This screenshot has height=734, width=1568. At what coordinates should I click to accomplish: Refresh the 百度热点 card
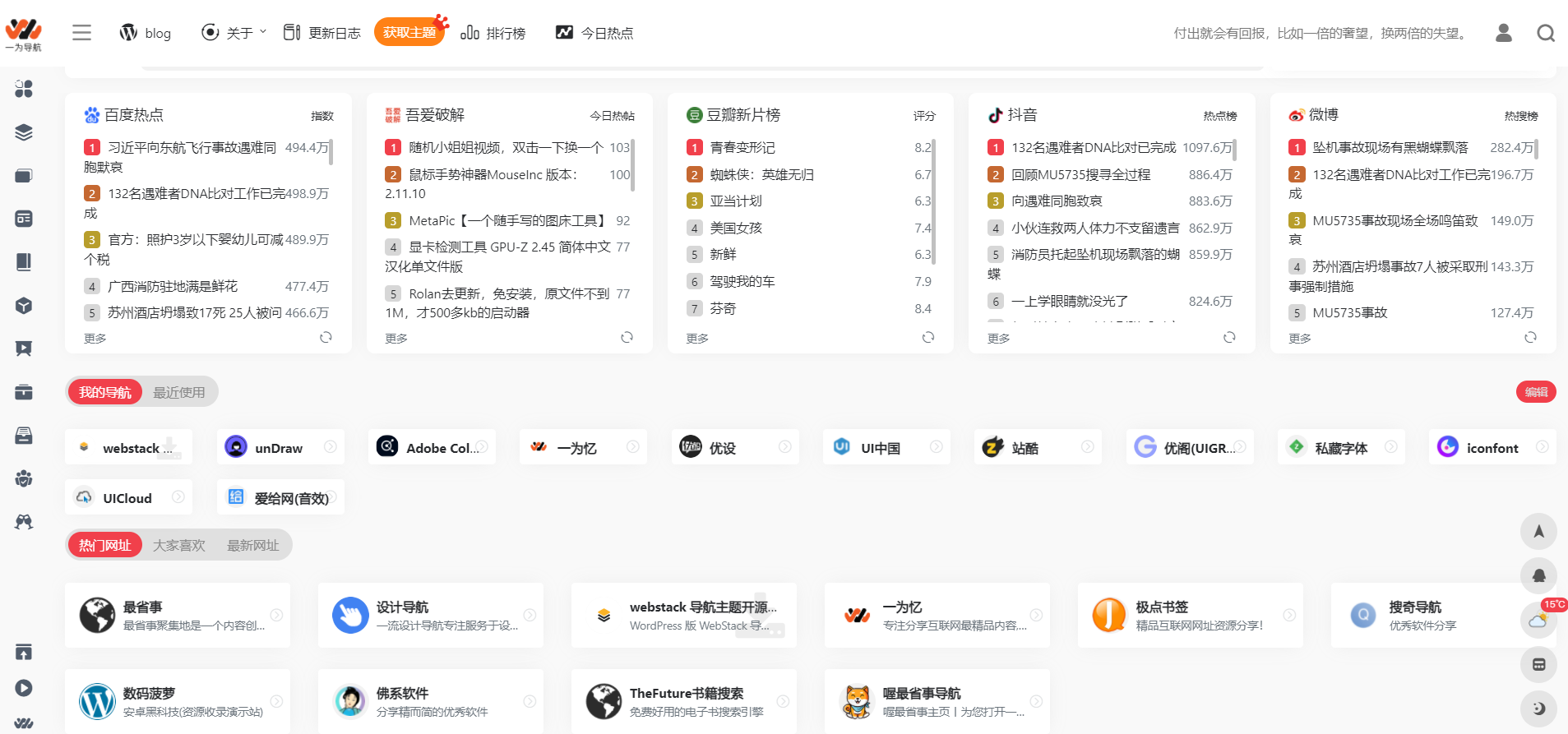[326, 337]
